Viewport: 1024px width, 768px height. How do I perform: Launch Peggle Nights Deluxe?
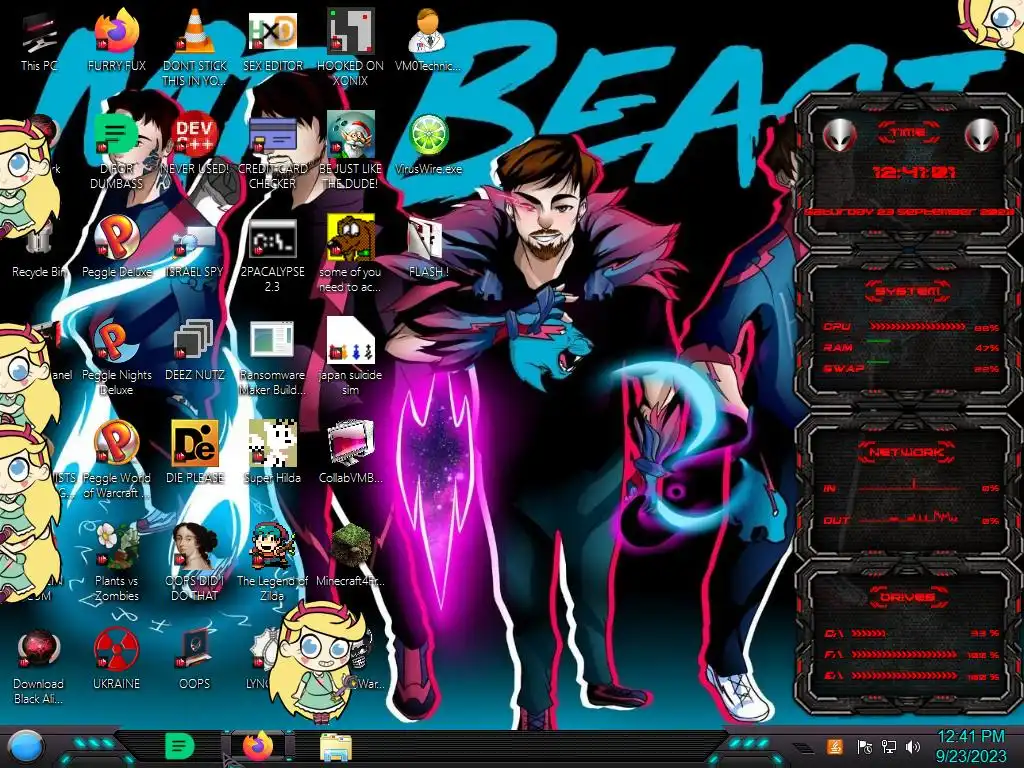click(x=116, y=340)
